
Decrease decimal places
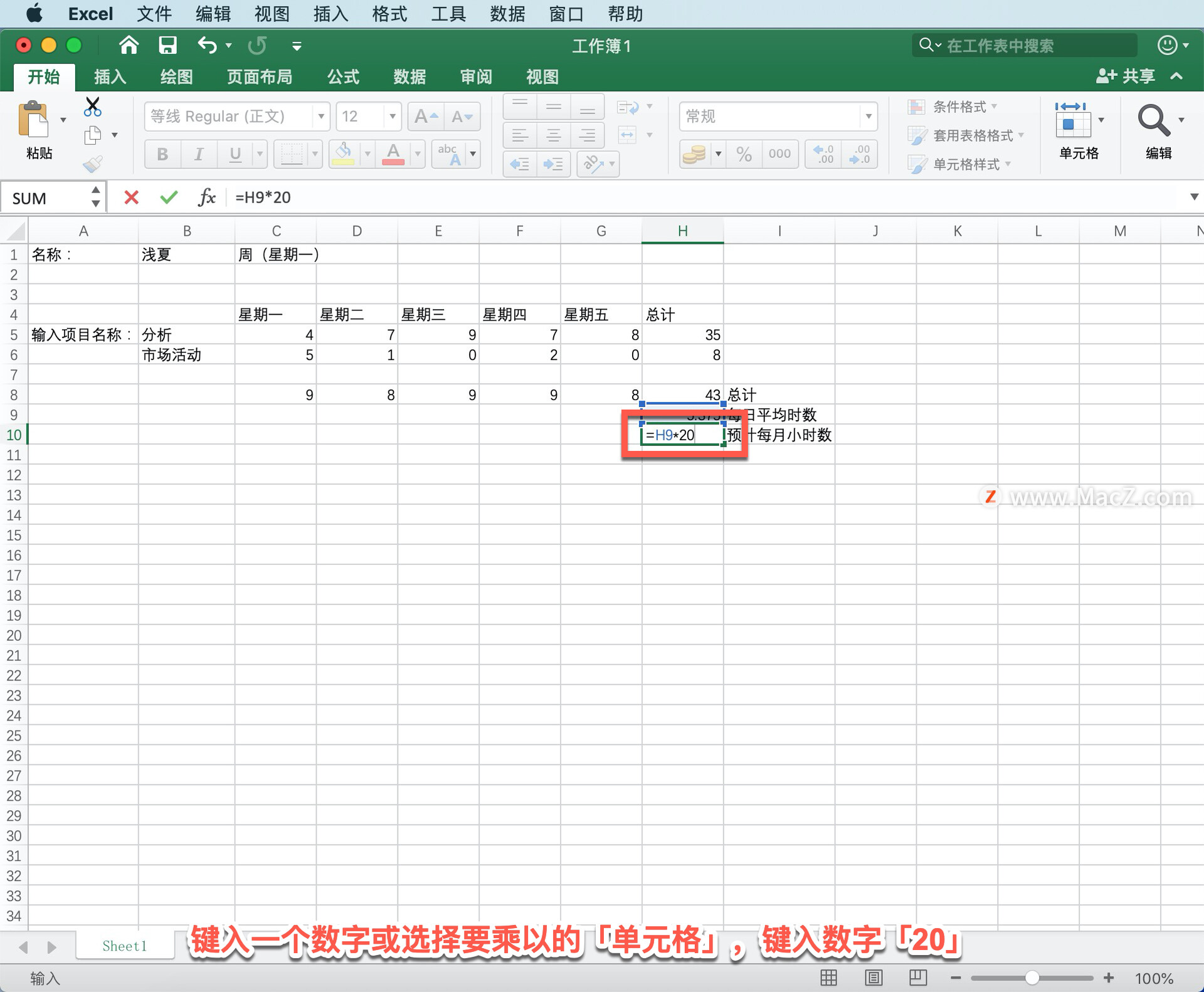point(859,154)
